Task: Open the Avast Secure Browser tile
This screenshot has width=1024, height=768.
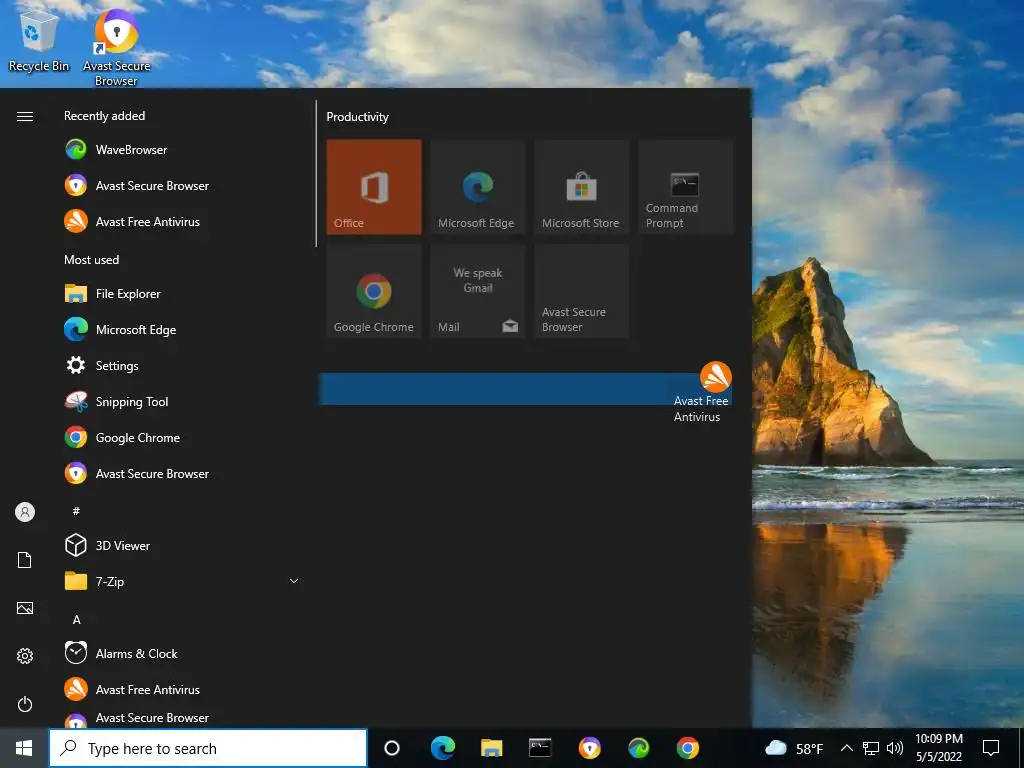Action: (582, 291)
